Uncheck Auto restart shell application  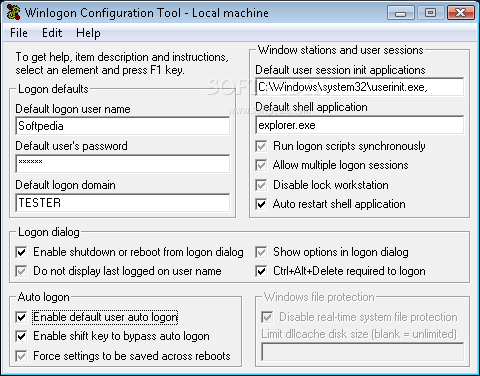[x=261, y=204]
